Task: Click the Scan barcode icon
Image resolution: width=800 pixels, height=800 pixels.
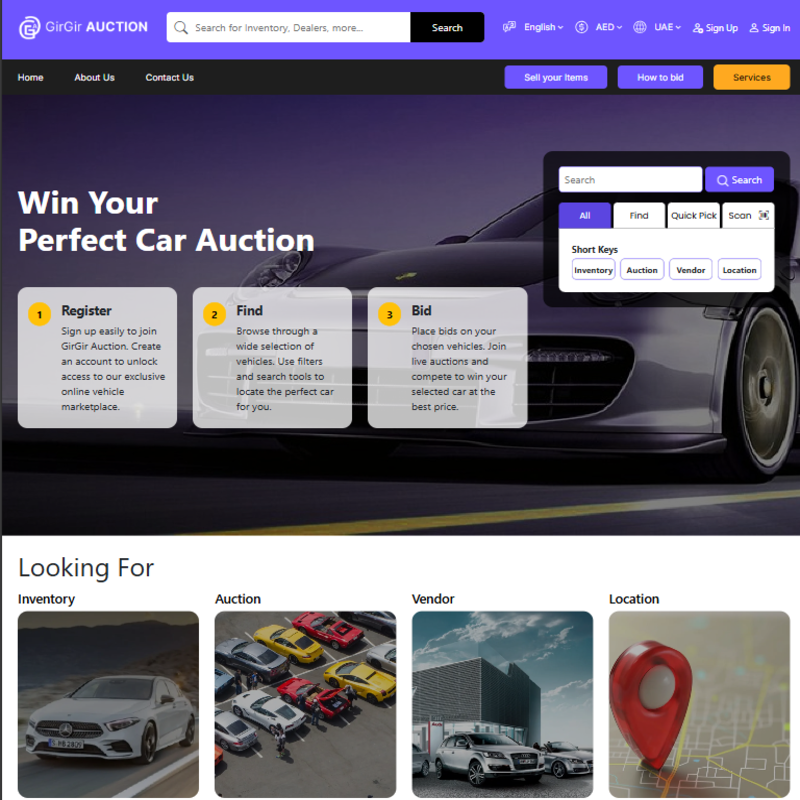Action: 764,215
